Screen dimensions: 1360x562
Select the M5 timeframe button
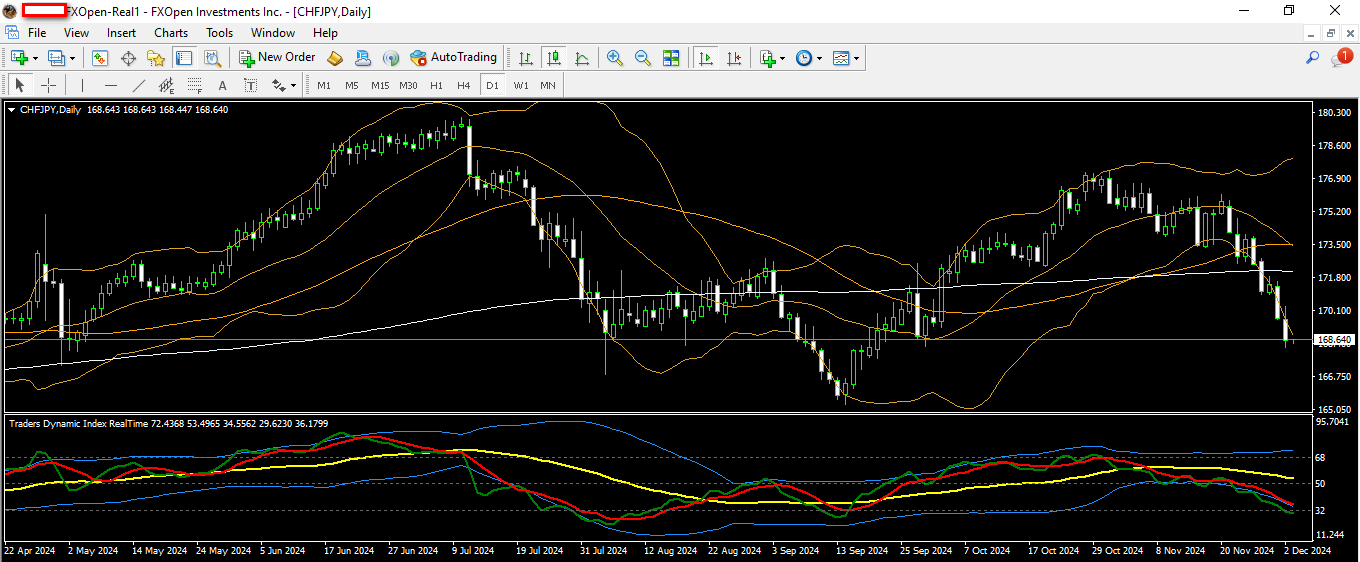pyautogui.click(x=352, y=85)
